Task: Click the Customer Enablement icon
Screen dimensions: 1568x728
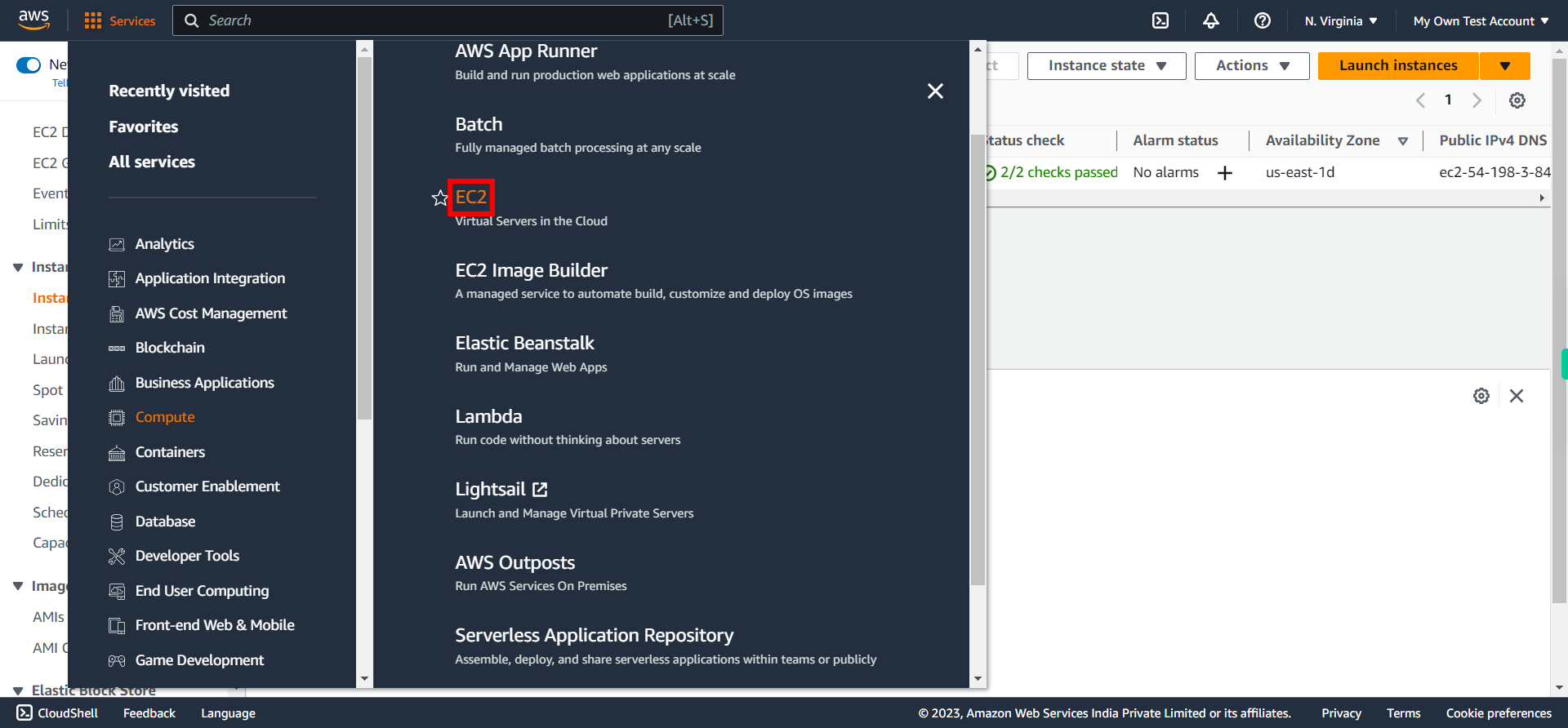Action: click(117, 487)
